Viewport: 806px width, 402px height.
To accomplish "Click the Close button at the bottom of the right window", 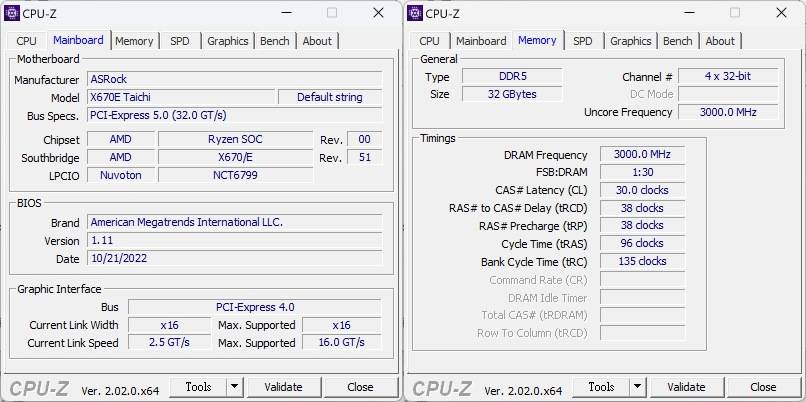I will tap(763, 387).
